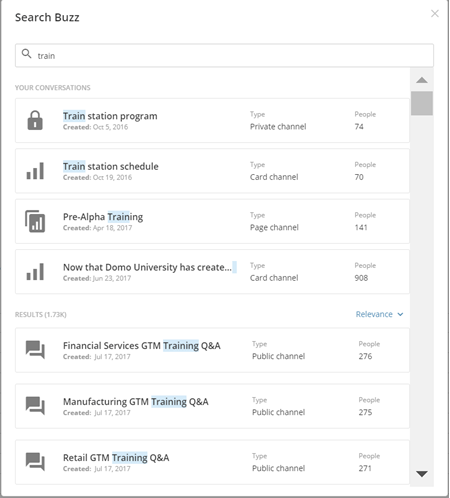This screenshot has height=498, width=450.
Task: Click the page channel icon for Pre-Alpha Training
Action: coord(35,221)
